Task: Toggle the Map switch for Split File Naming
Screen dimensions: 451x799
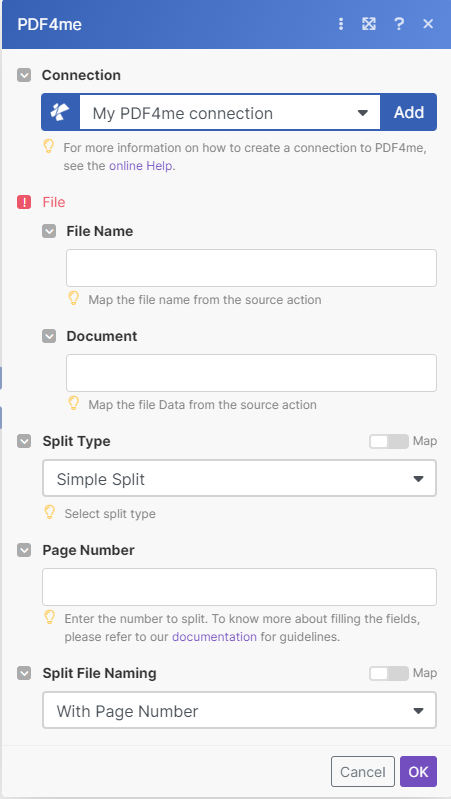Action: 389,673
